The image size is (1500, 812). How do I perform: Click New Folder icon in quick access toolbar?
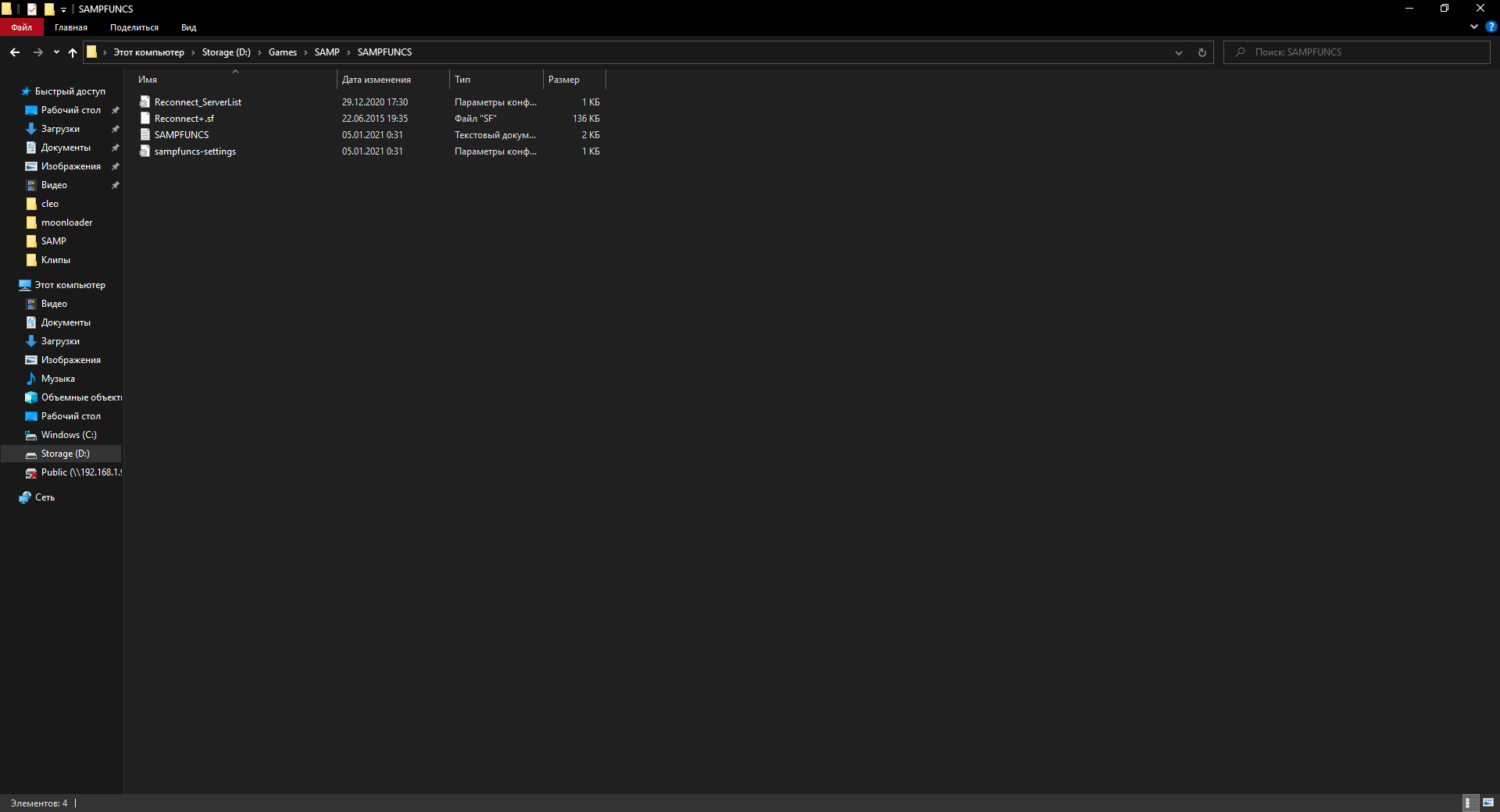click(49, 9)
